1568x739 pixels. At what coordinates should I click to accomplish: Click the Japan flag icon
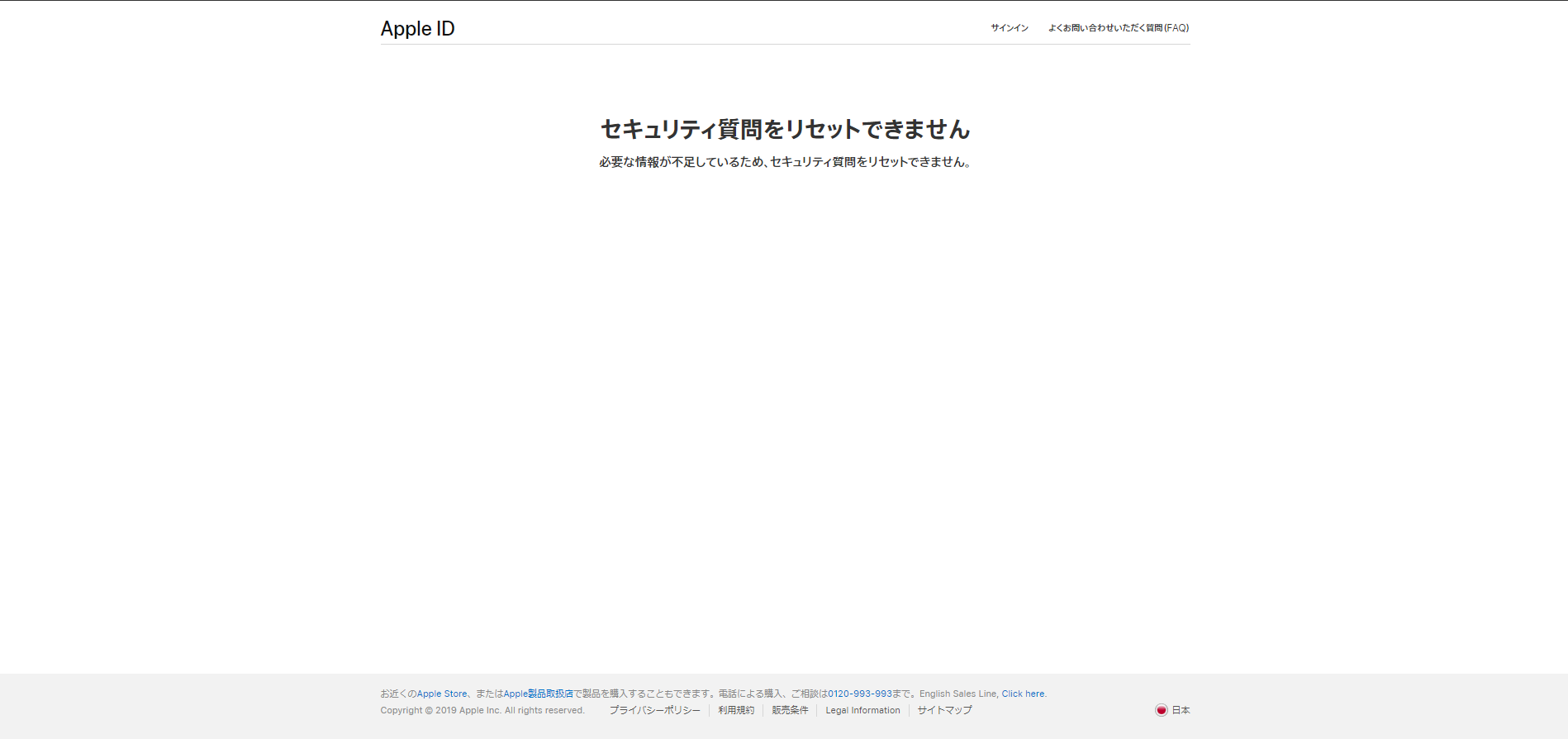tap(1161, 710)
